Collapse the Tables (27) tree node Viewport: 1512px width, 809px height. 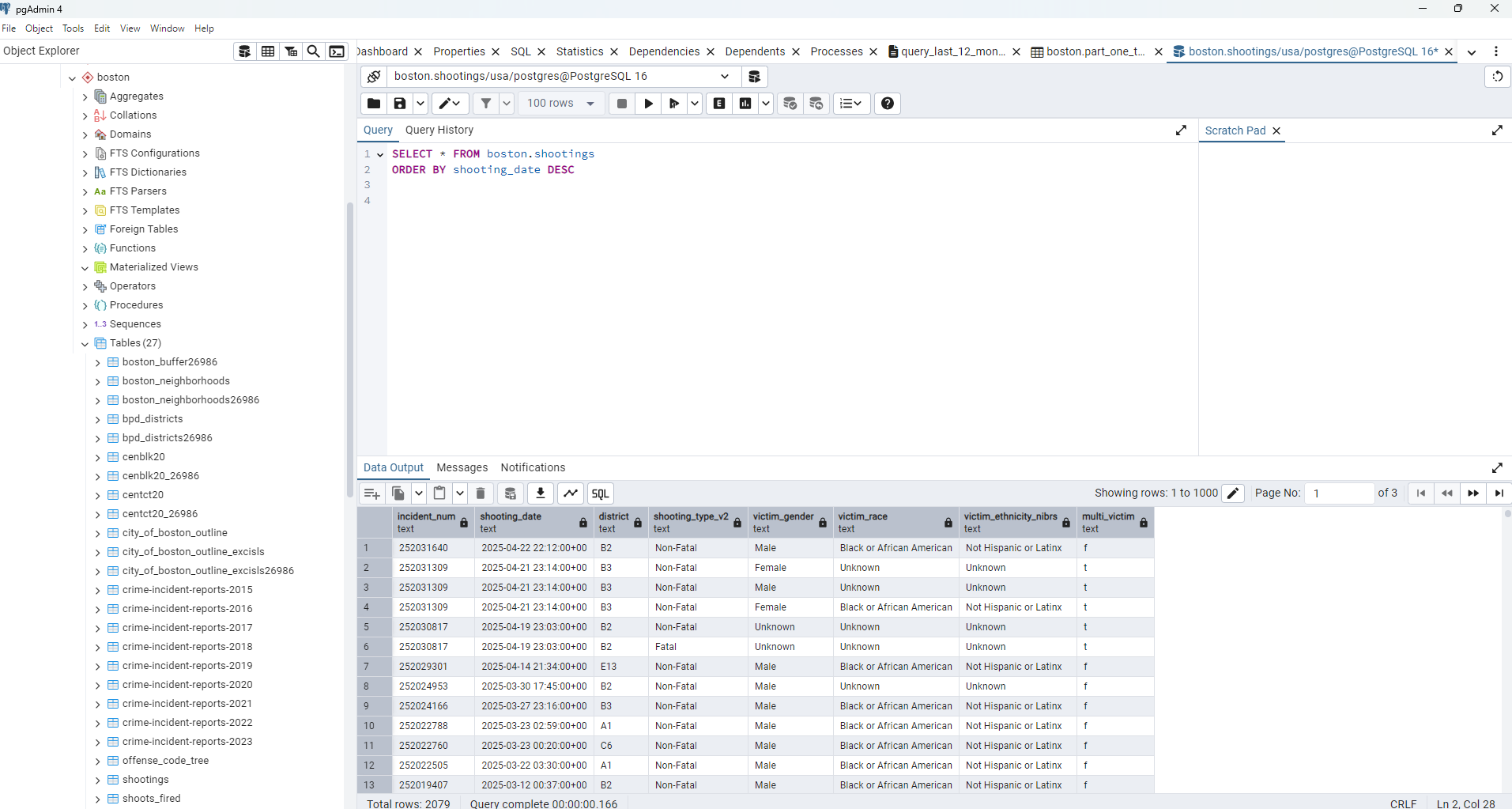coord(85,344)
